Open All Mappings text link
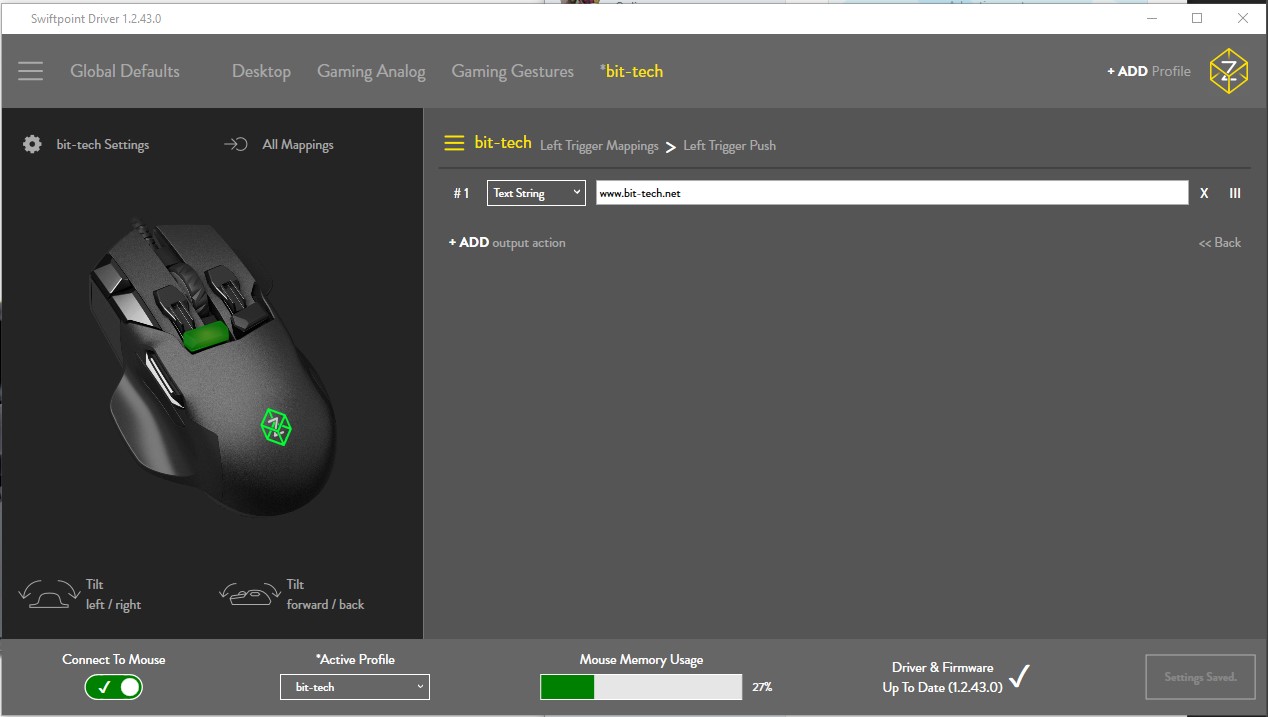Screen dimensions: 1268x717 click(x=298, y=145)
